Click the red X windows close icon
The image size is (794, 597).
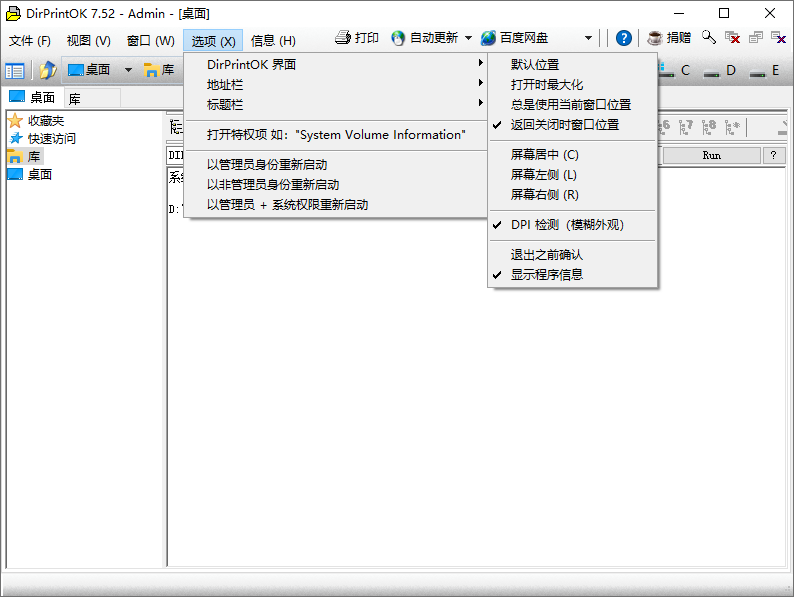732,37
